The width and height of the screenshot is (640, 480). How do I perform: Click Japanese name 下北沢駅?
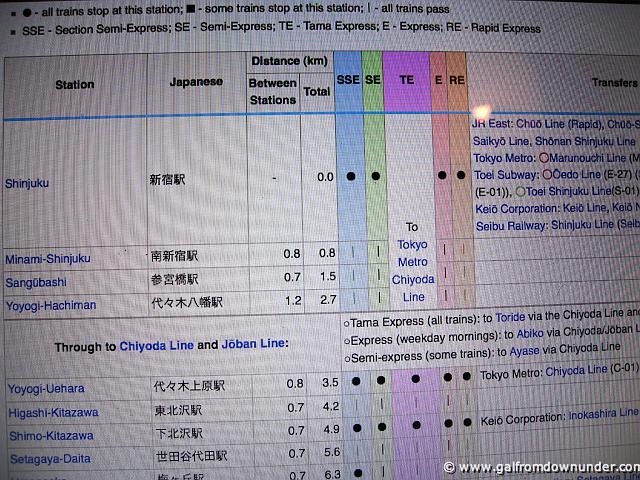point(179,433)
